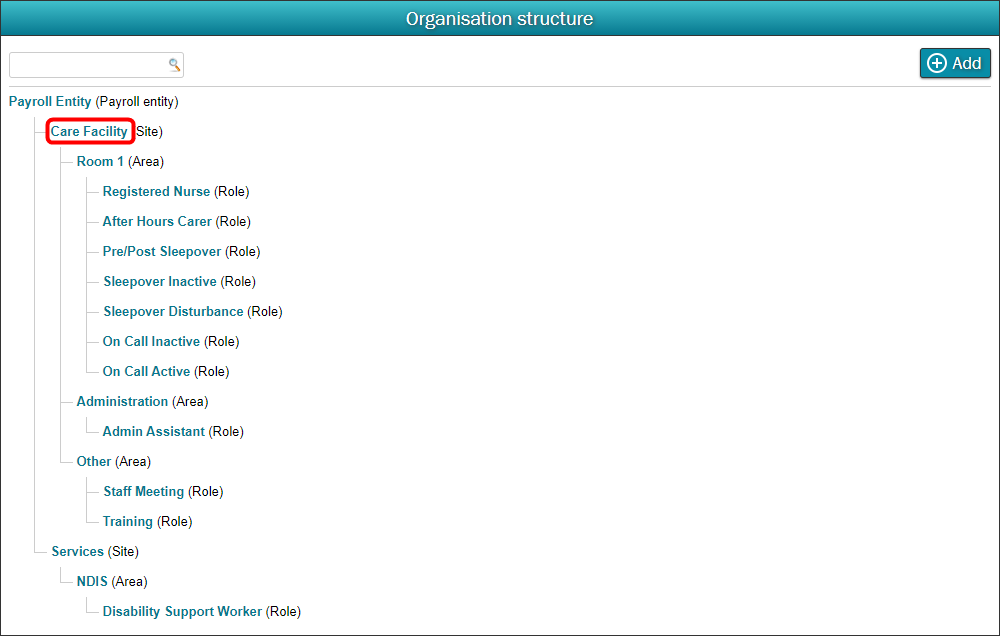Open the Sleepover Disturbance role
Image resolution: width=1000 pixels, height=636 pixels.
(173, 311)
